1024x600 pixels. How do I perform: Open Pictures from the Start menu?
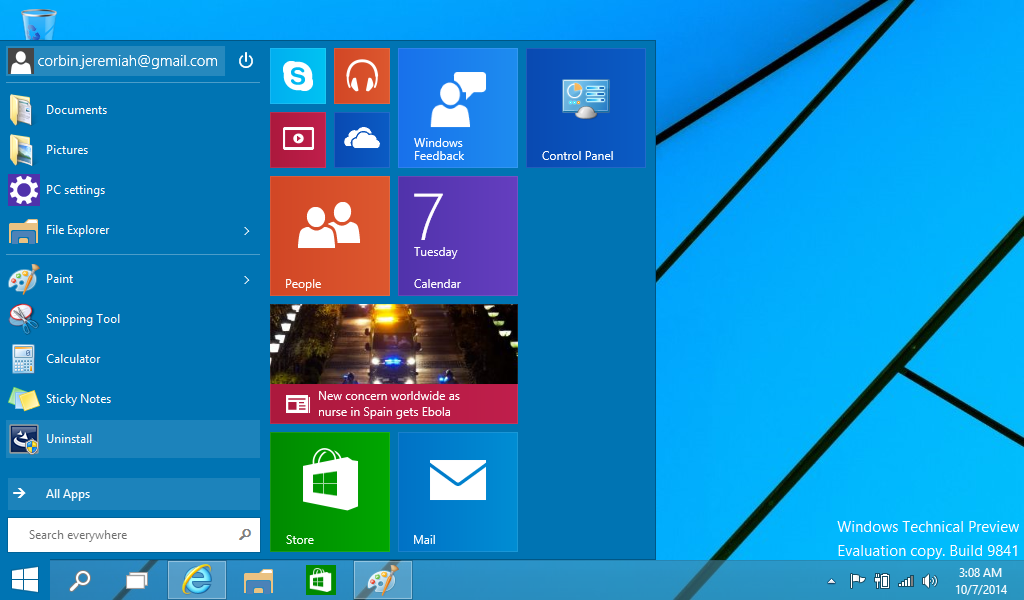click(133, 150)
